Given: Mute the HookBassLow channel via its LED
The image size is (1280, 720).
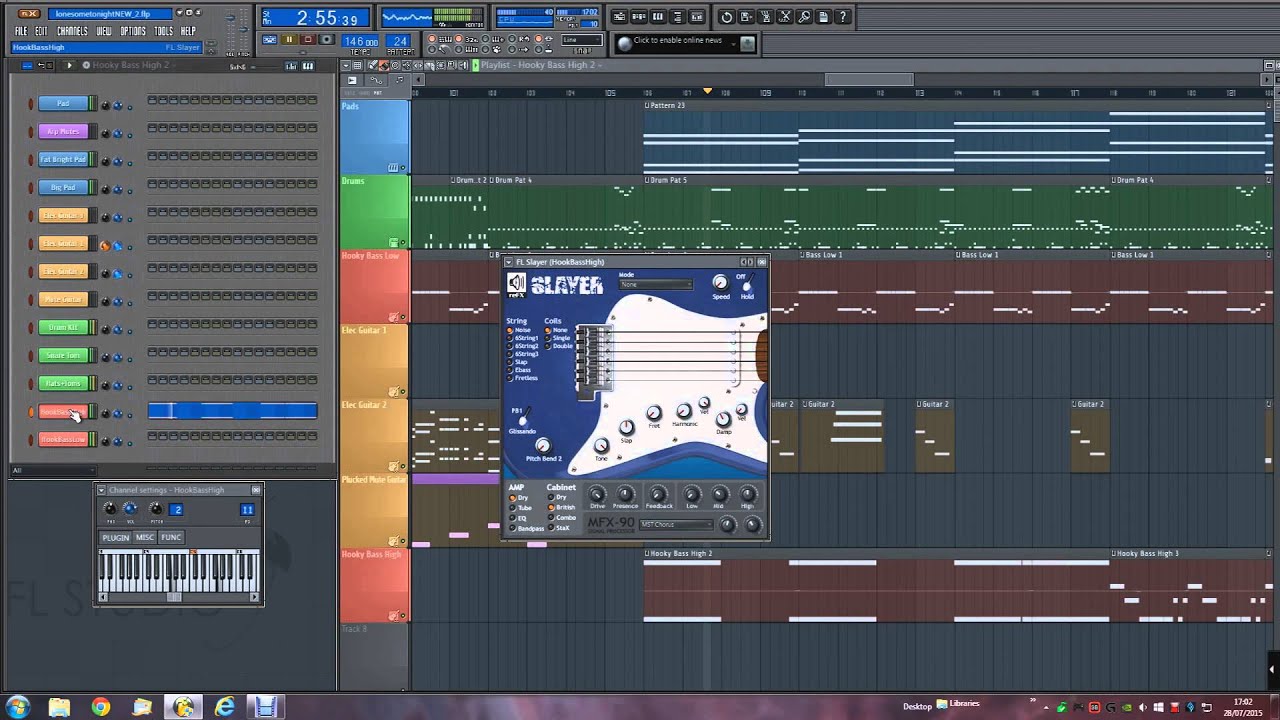Looking at the screenshot, I should coord(31,440).
